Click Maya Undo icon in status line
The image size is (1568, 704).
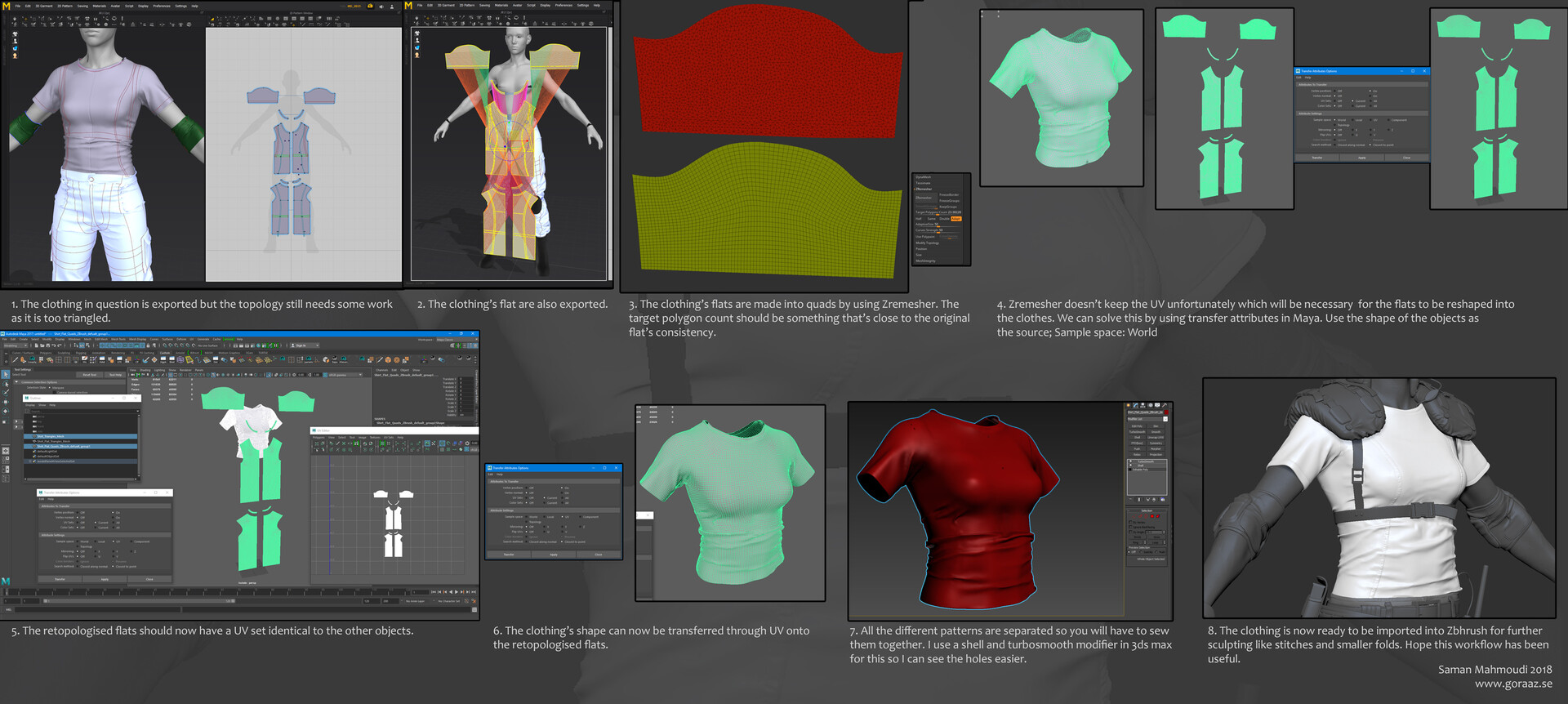(x=54, y=345)
